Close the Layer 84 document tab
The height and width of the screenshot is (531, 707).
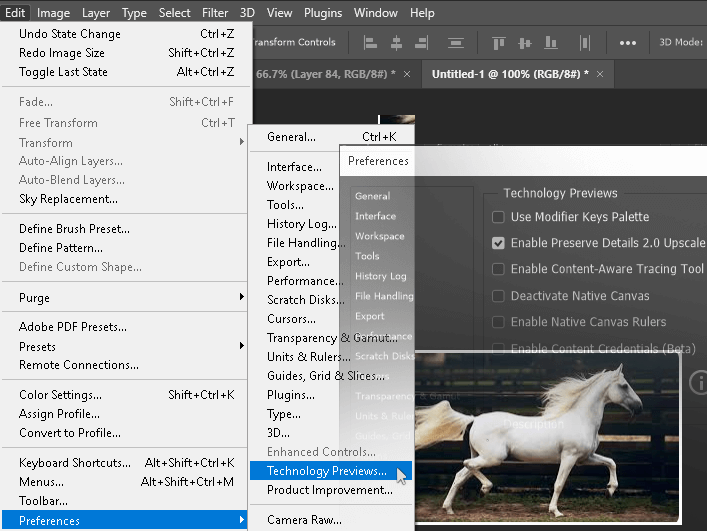[407, 74]
